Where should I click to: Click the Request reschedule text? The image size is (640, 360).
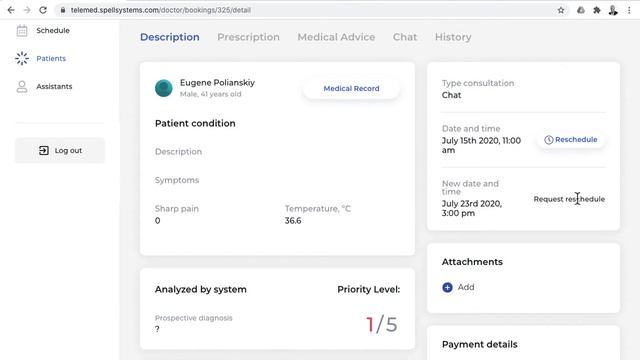point(569,199)
